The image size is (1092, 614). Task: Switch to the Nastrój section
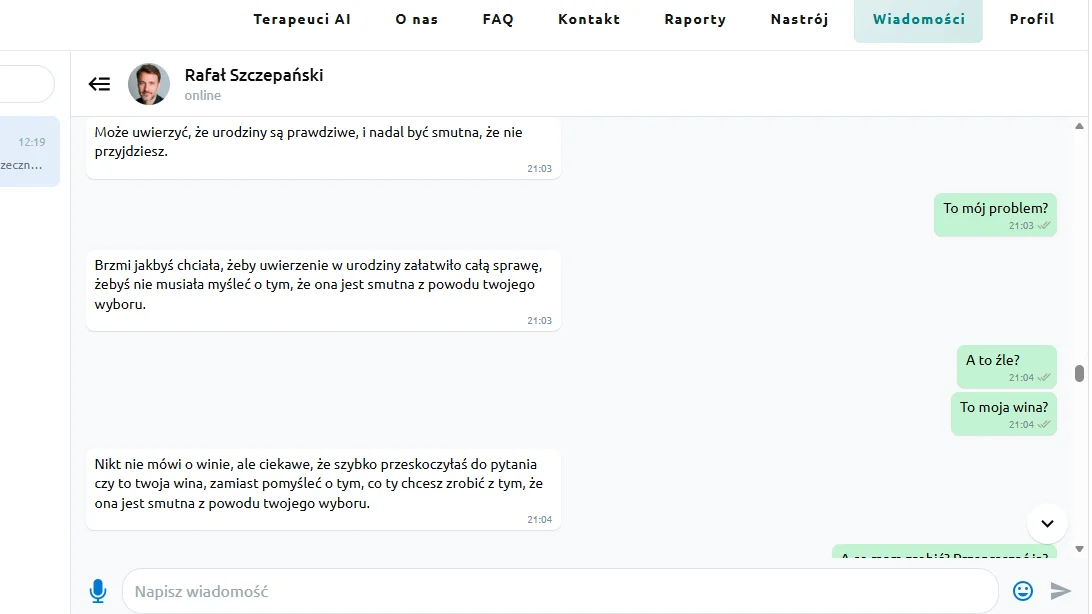pos(800,19)
